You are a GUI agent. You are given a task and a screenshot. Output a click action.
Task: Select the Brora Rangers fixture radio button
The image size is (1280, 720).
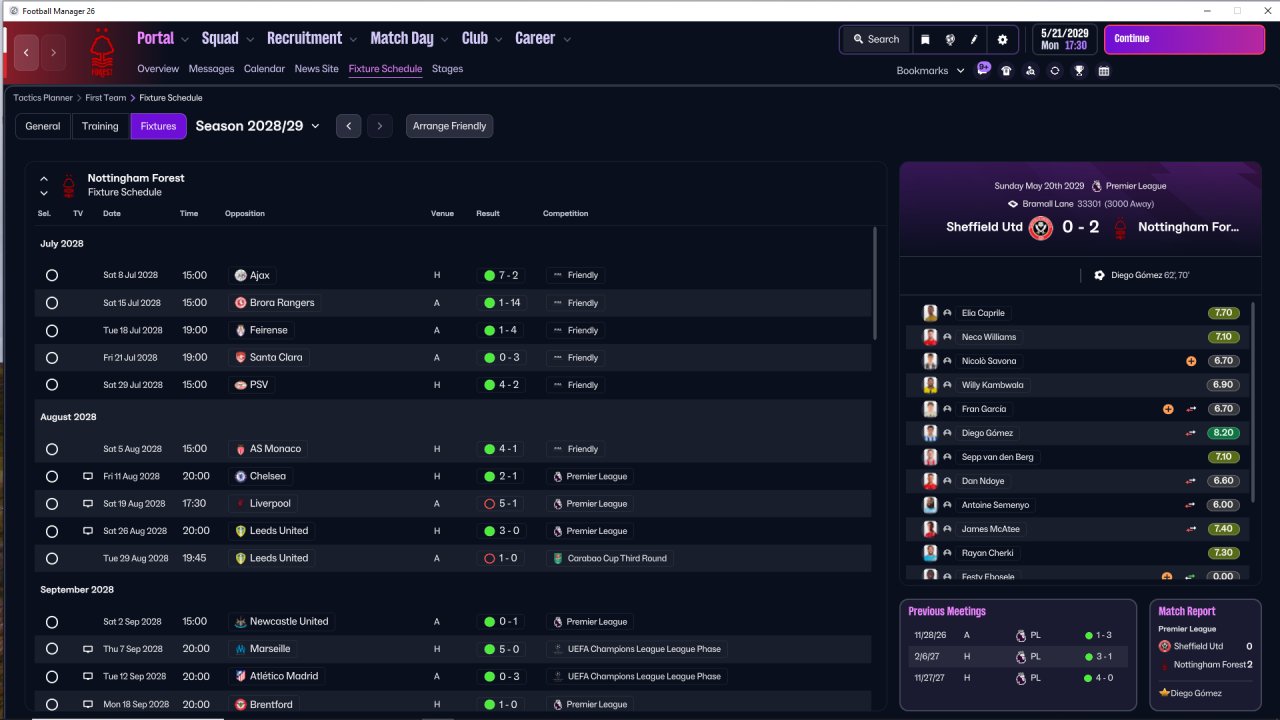pos(52,303)
